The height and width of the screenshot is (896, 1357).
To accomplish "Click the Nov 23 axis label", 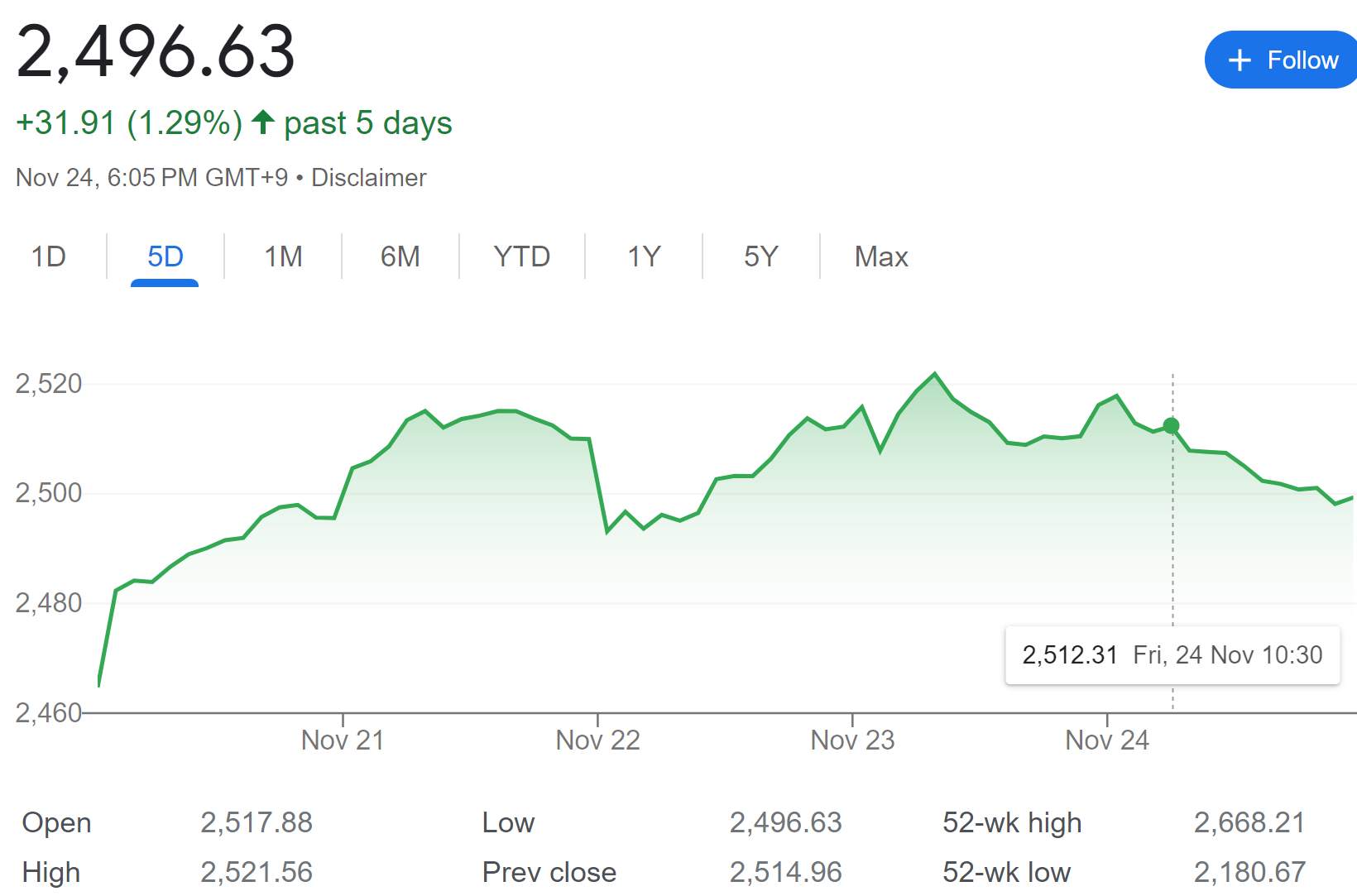I will [x=852, y=740].
